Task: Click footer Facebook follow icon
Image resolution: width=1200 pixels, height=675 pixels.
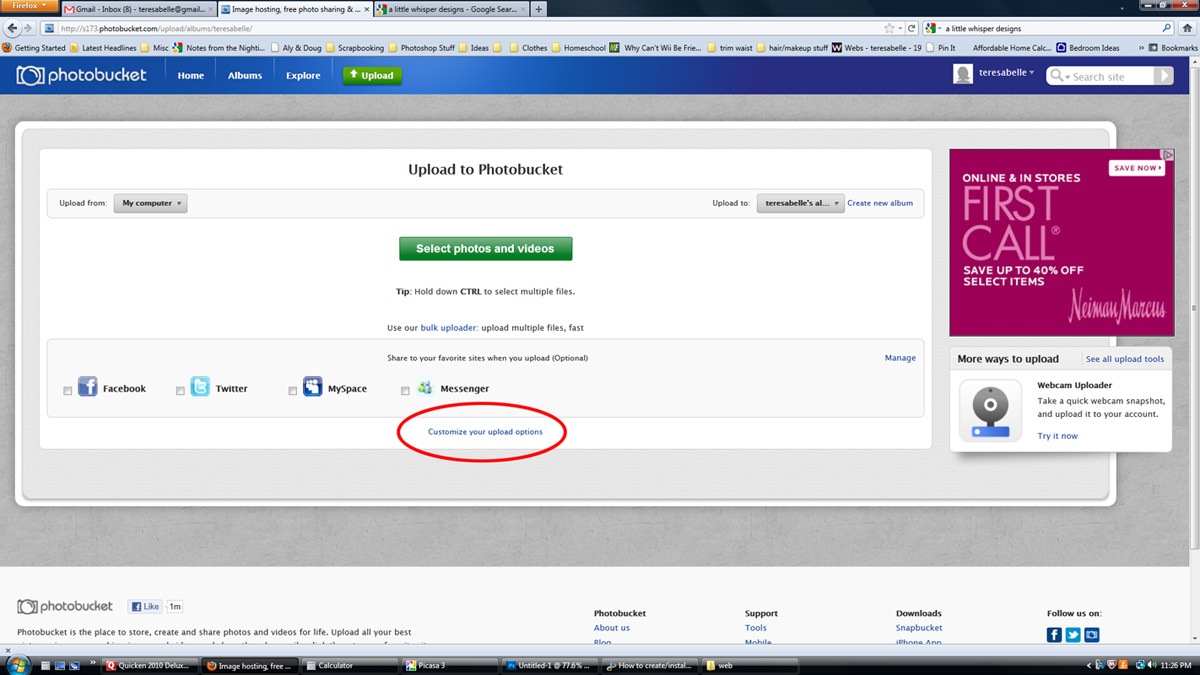Action: click(x=1054, y=635)
